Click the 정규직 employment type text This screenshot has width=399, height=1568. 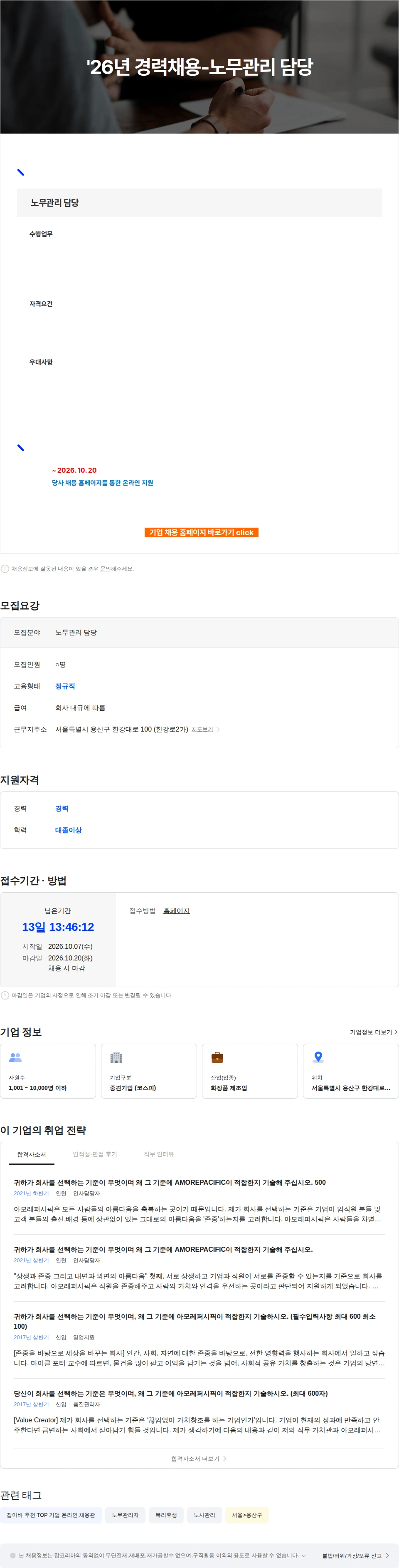tap(65, 686)
